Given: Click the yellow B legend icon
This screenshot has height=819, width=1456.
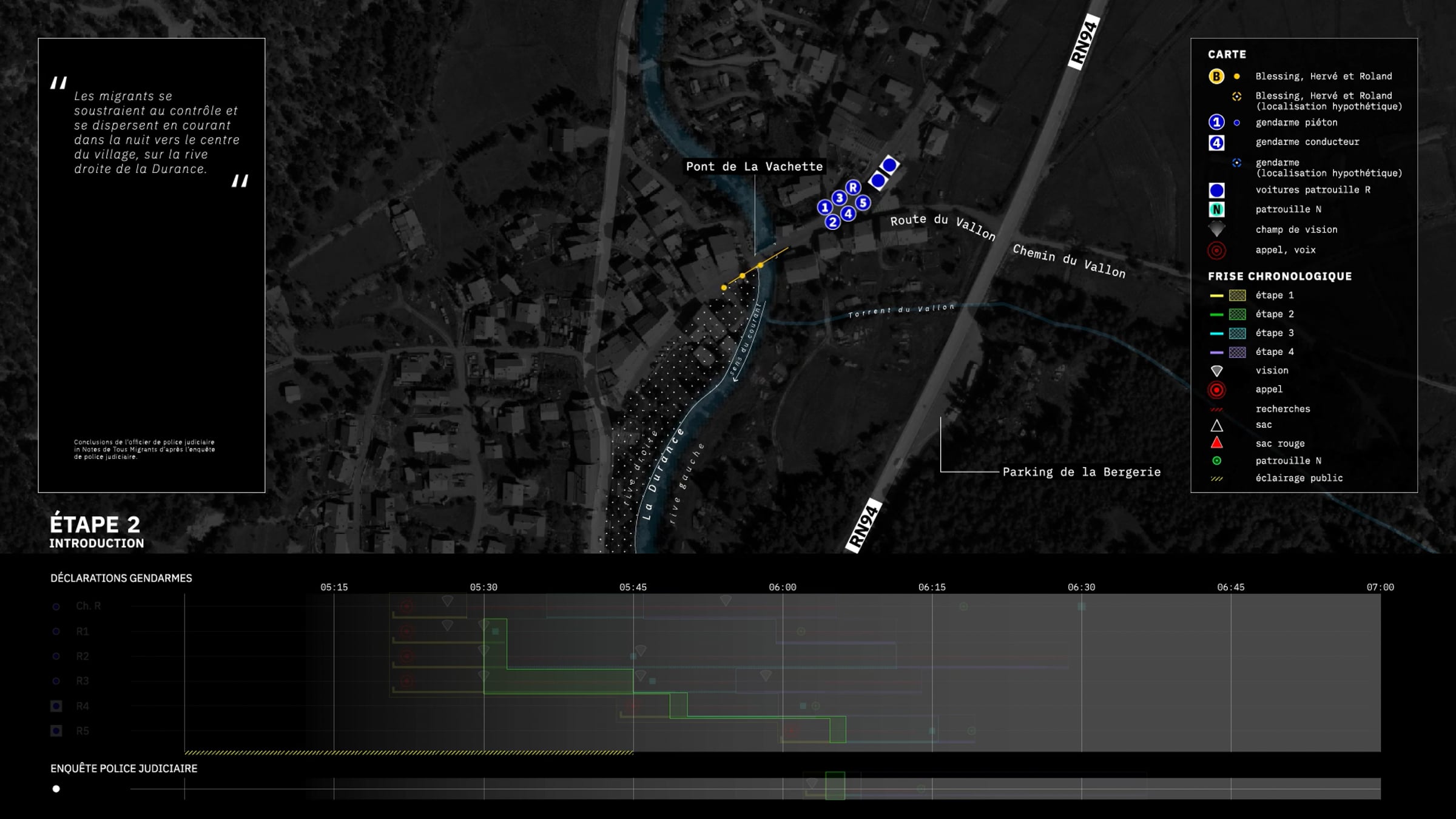Looking at the screenshot, I should click(x=1216, y=76).
